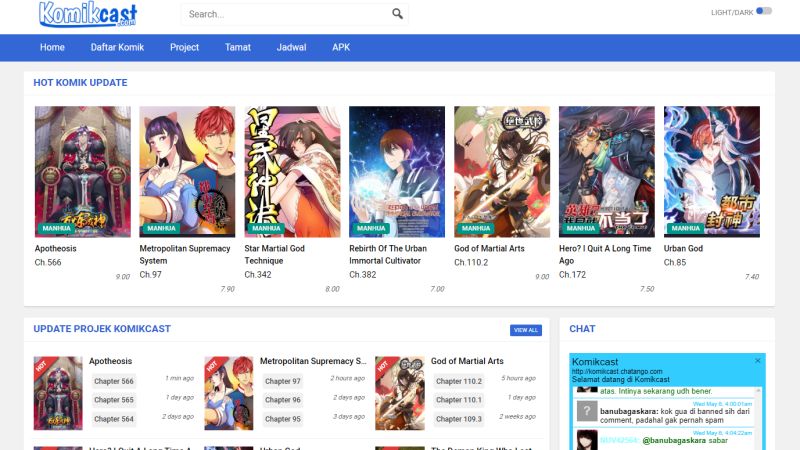Click banubagaskara's avatar placeholder in chat
Image resolution: width=800 pixels, height=450 pixels.
click(587, 411)
